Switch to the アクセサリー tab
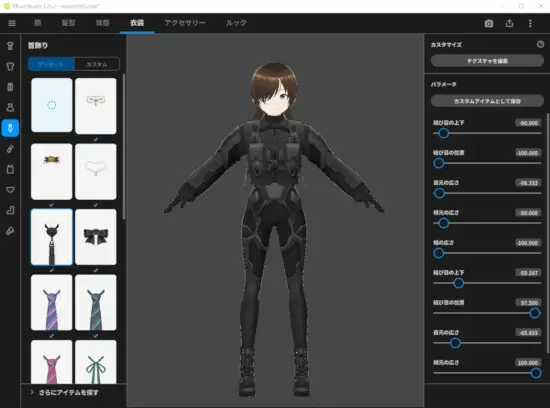This screenshot has height=408, width=550. pyautogui.click(x=185, y=23)
